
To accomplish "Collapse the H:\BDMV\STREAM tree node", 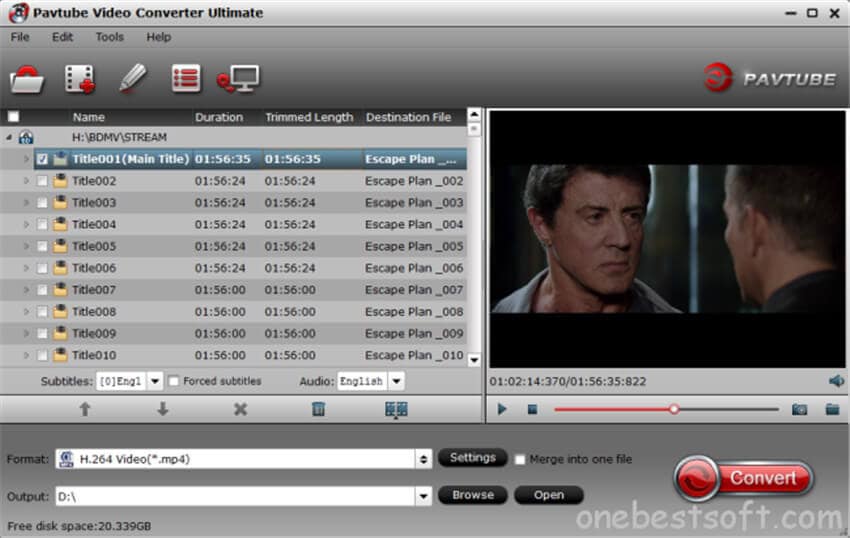I will click(x=9, y=137).
